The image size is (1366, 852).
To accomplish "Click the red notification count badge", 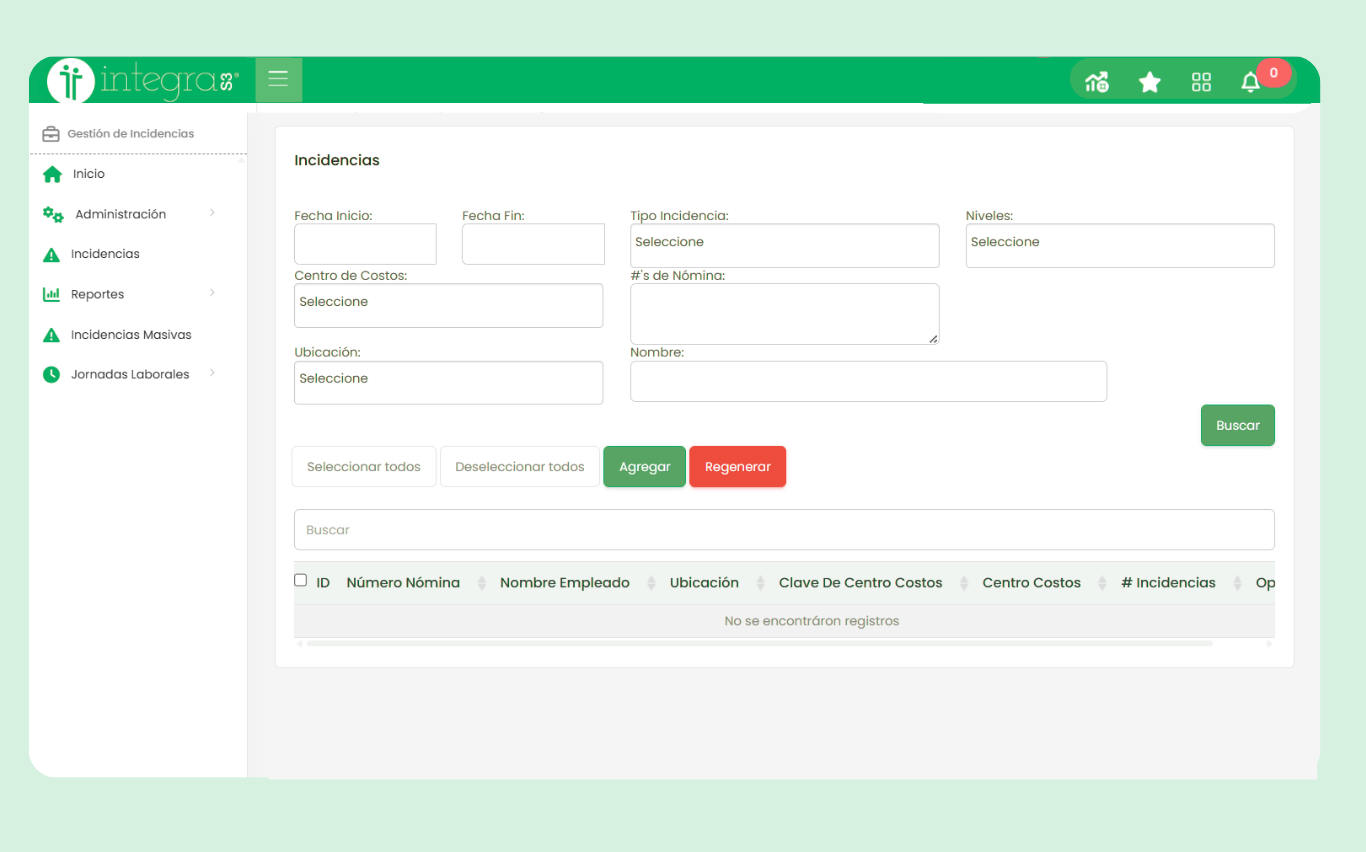I will click(1273, 73).
